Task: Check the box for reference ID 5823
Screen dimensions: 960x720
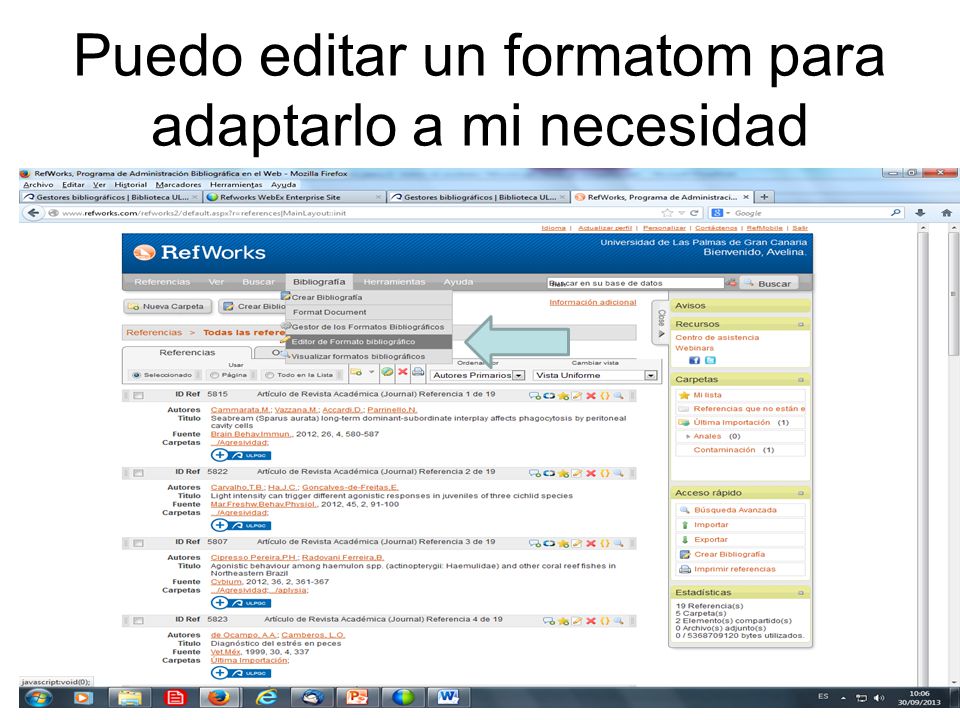Action: (x=139, y=621)
